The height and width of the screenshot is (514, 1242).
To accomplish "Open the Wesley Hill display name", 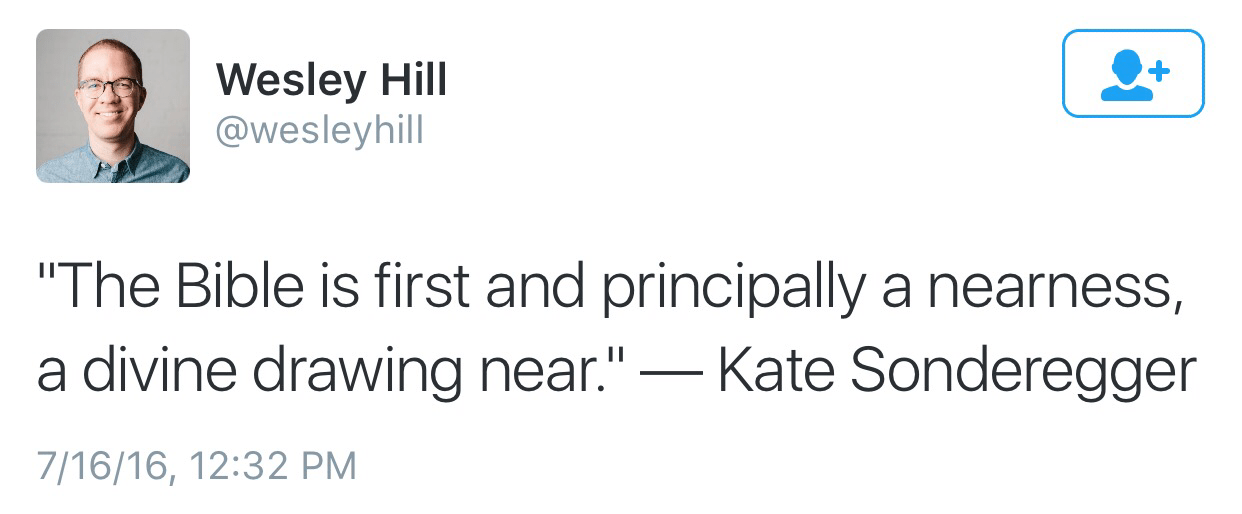I will (x=331, y=80).
